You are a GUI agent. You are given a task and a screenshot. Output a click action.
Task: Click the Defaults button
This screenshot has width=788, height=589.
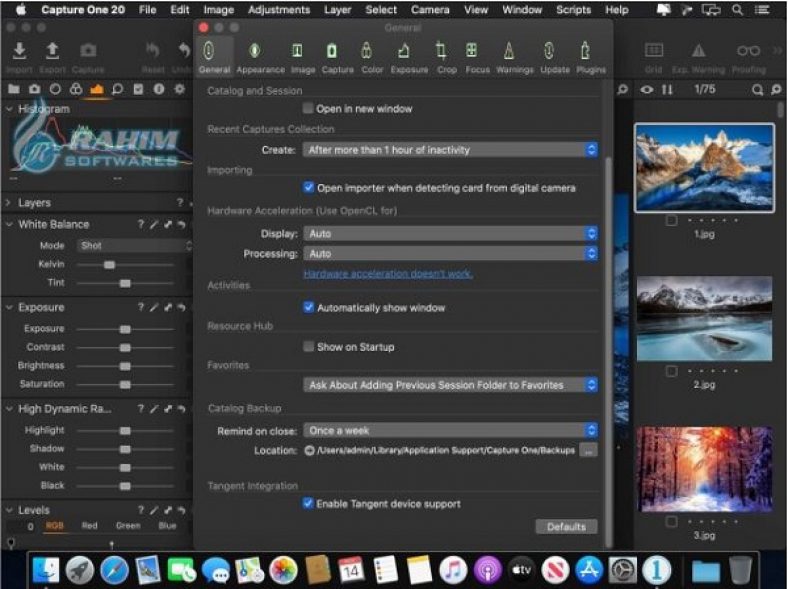566,527
